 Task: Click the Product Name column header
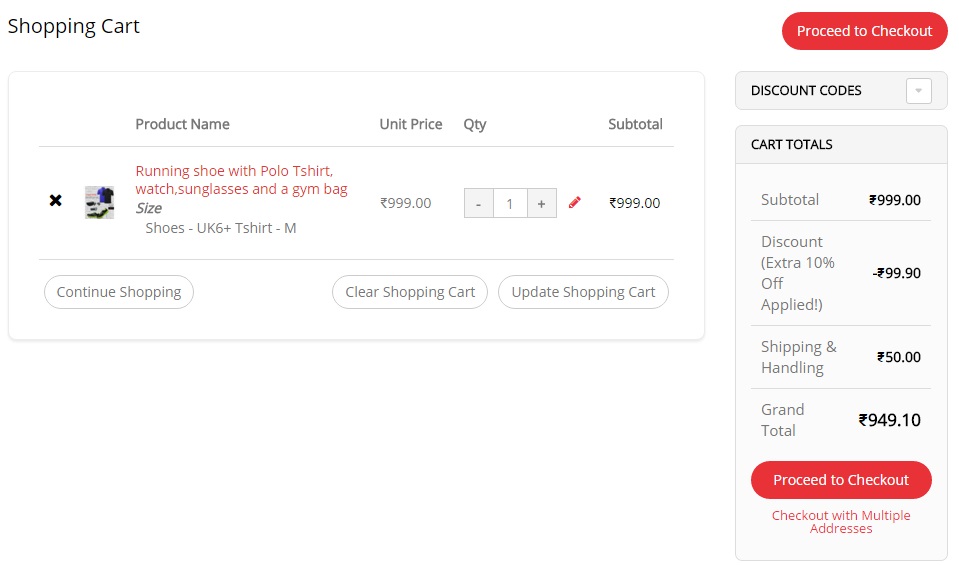182,124
